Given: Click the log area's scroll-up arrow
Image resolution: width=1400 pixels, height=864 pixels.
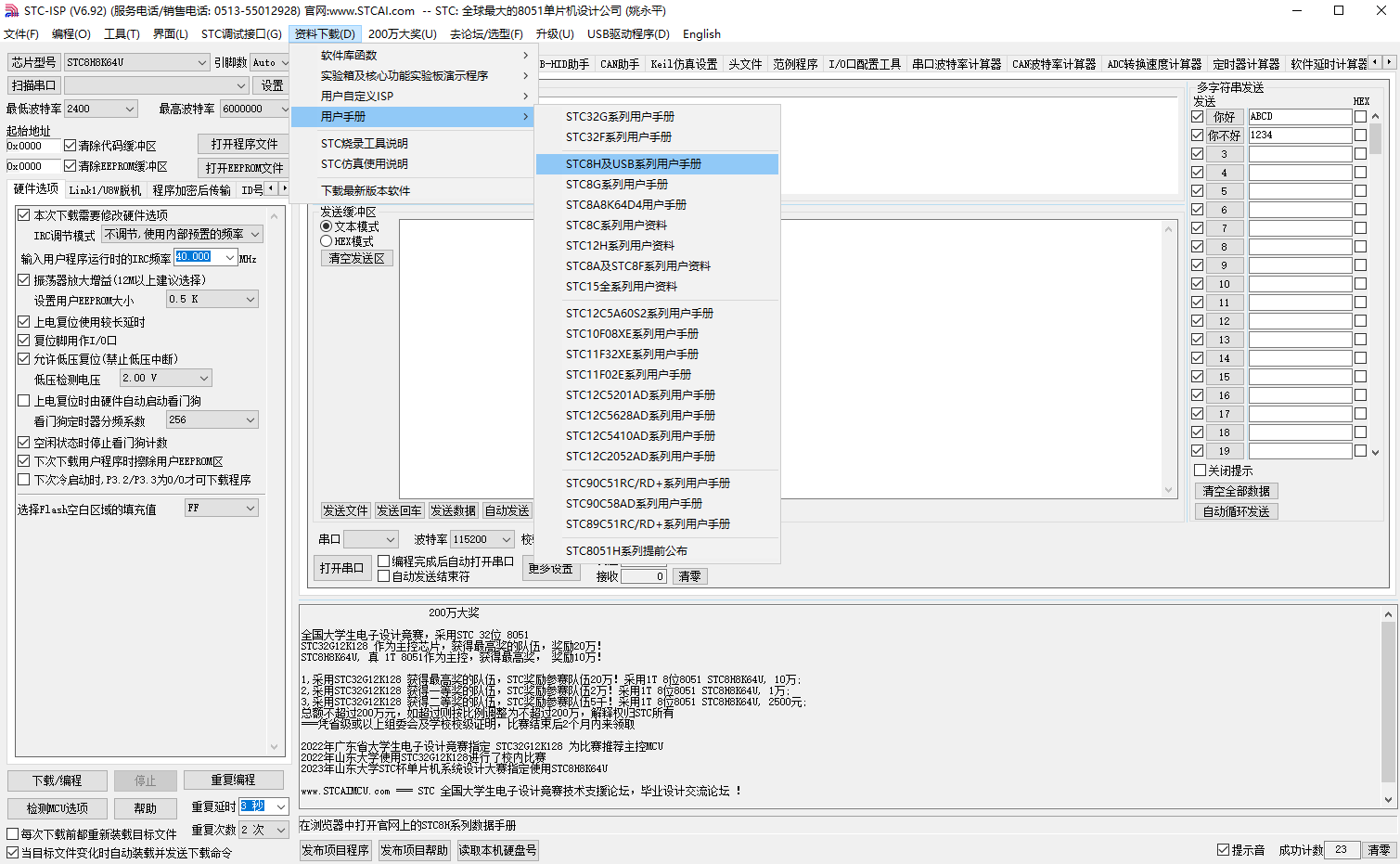Looking at the screenshot, I should click(x=1388, y=613).
